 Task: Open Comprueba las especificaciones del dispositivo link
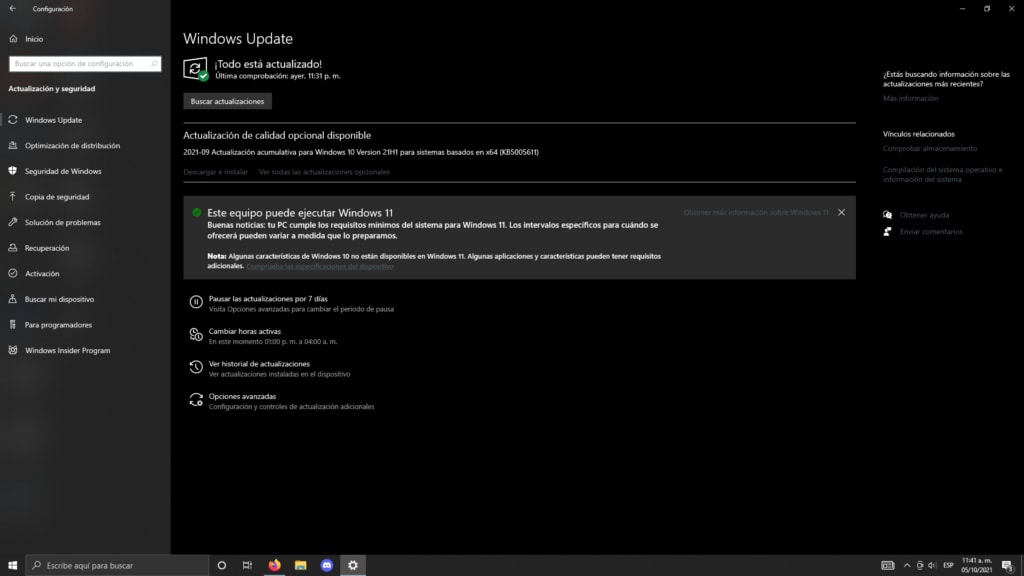[320, 266]
